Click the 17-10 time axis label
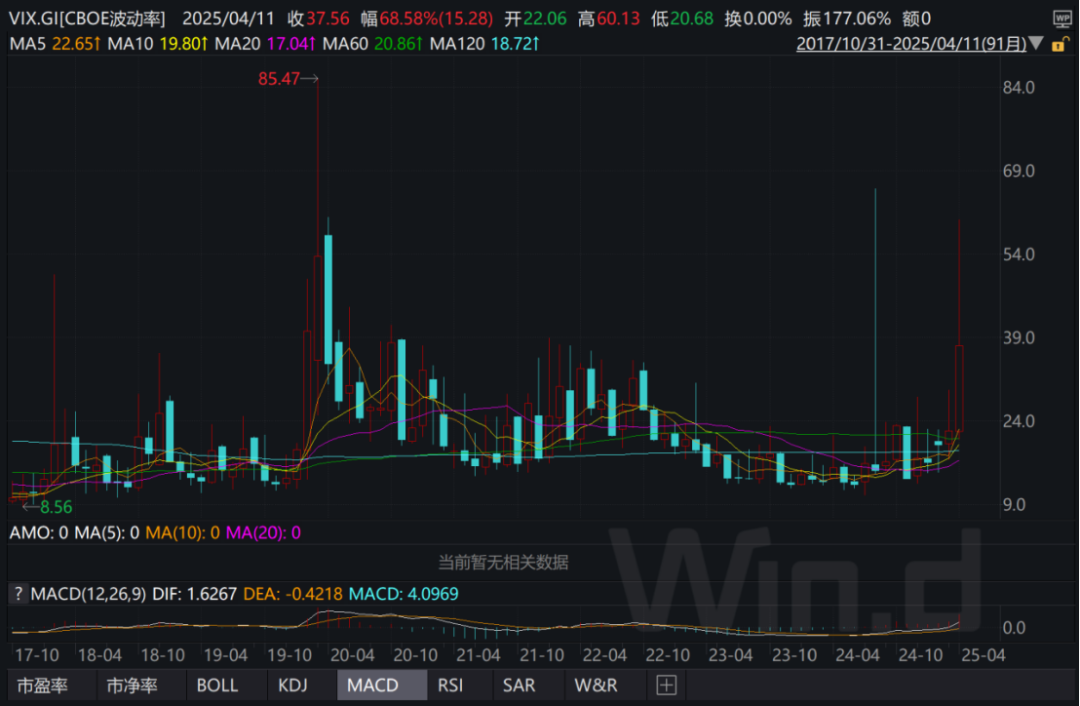The image size is (1080, 706). [x=37, y=655]
